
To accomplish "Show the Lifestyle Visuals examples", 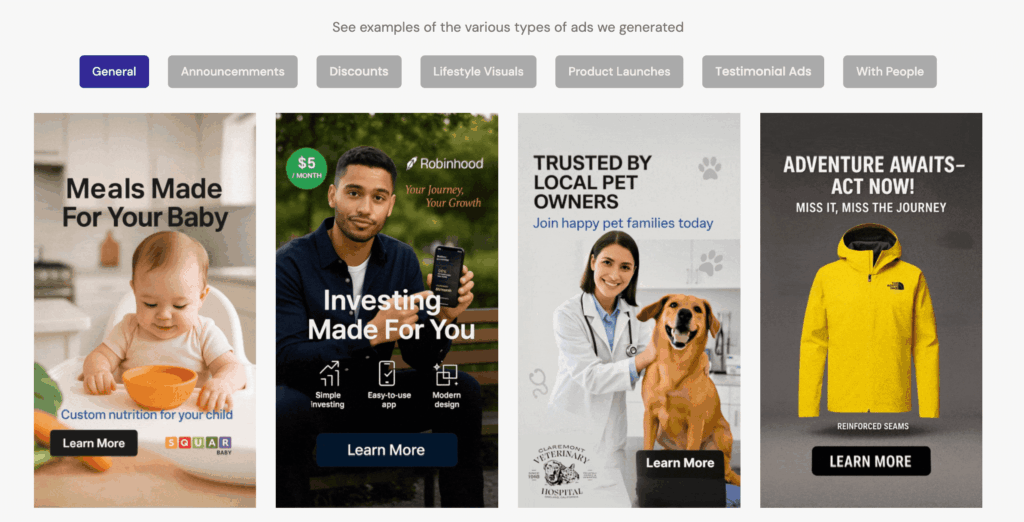I will 478,71.
